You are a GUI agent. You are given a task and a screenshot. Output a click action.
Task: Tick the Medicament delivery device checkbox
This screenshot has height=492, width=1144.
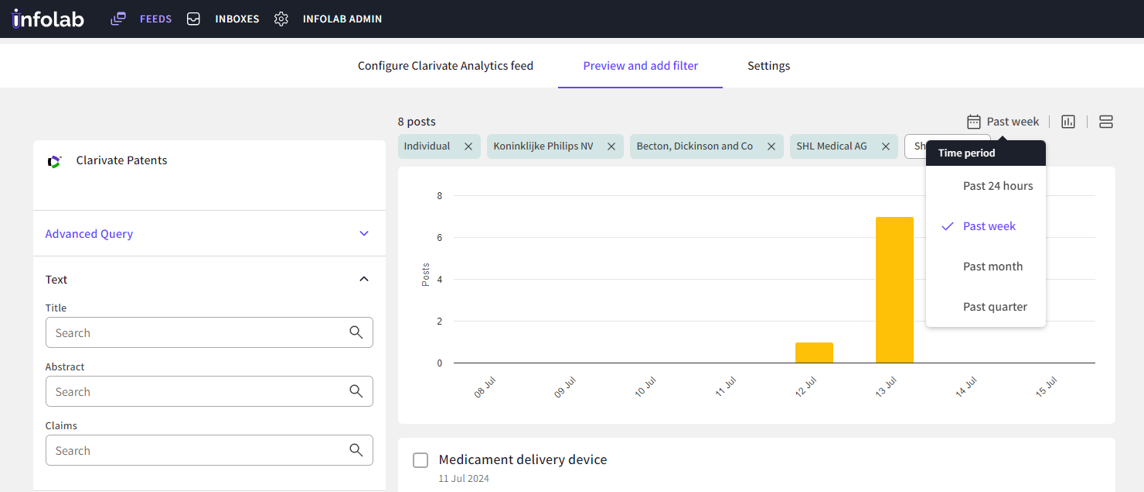421,460
